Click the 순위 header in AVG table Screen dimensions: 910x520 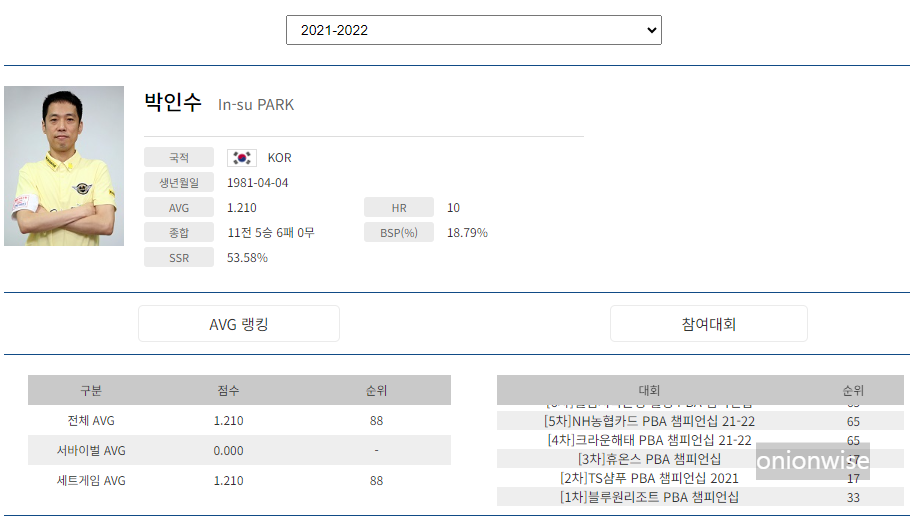(376, 391)
